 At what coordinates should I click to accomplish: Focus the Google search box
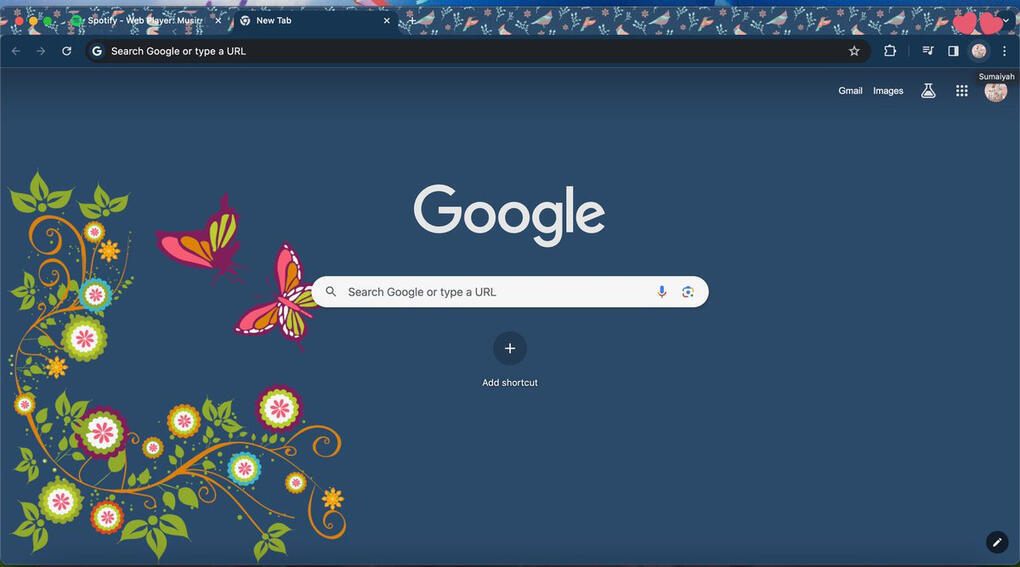510,292
